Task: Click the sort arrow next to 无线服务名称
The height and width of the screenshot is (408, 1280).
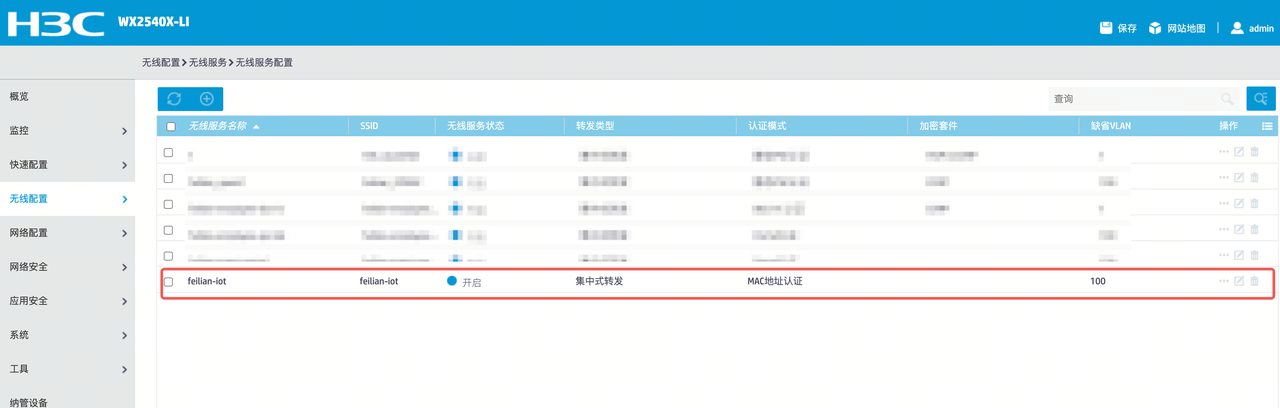Action: pos(256,127)
